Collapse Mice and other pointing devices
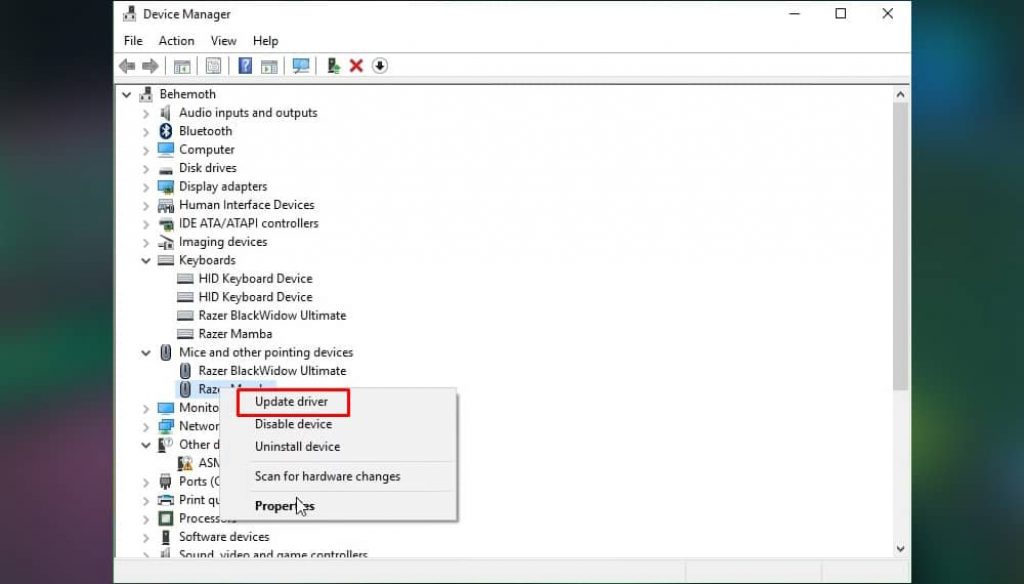 146,353
